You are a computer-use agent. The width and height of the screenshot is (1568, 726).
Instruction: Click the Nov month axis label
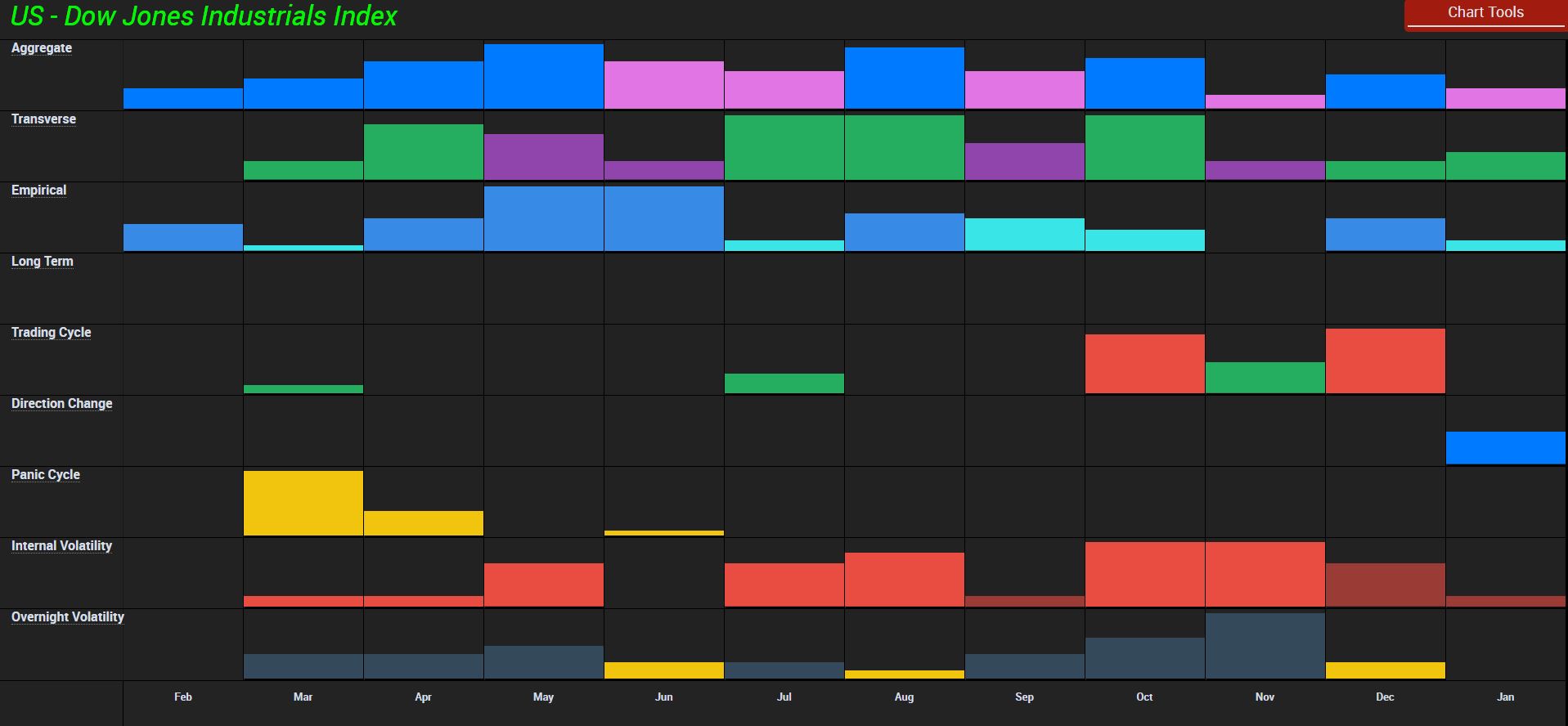(1265, 697)
